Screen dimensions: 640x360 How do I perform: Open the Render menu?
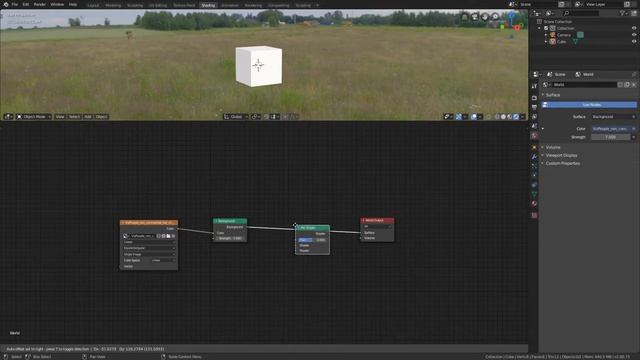click(40, 4)
